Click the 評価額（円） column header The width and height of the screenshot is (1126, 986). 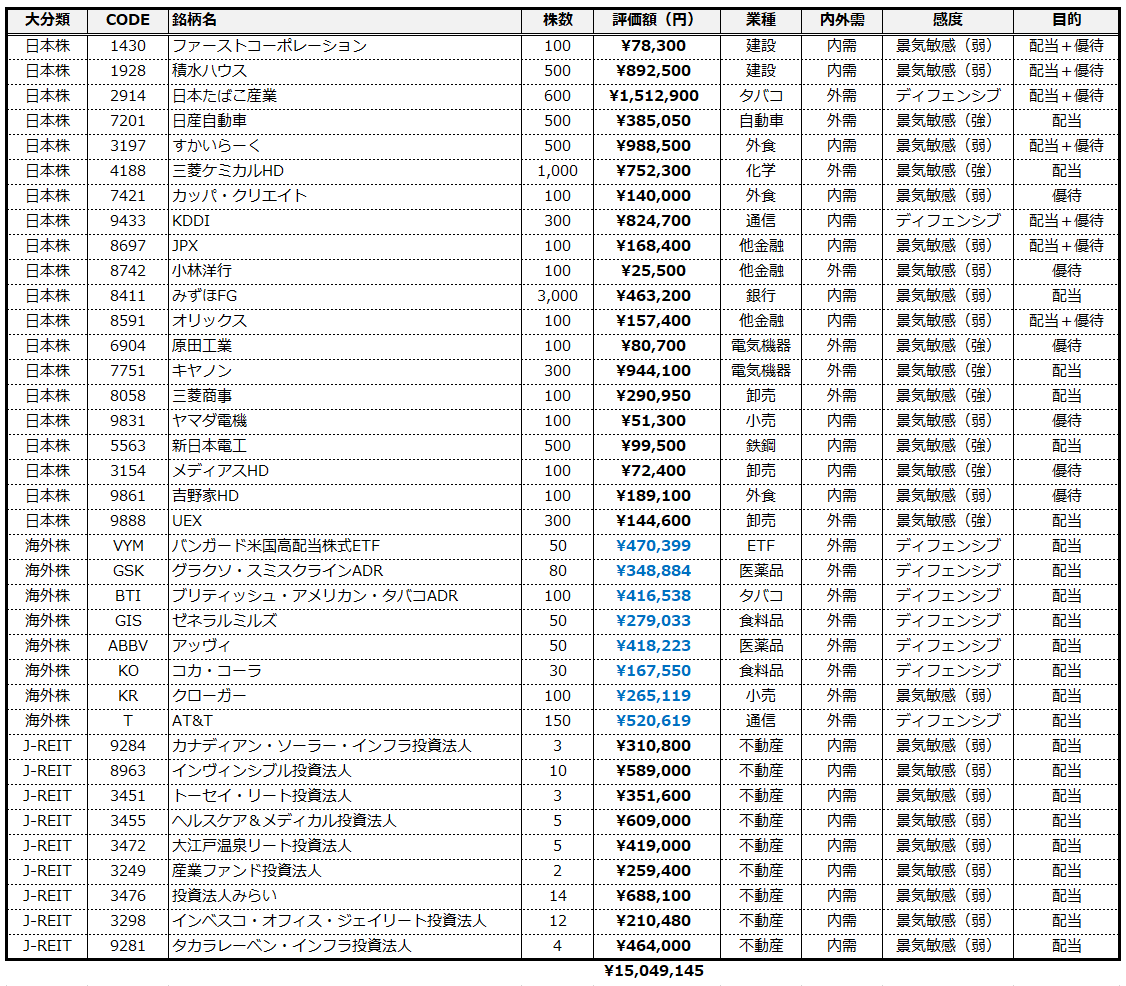point(656,20)
